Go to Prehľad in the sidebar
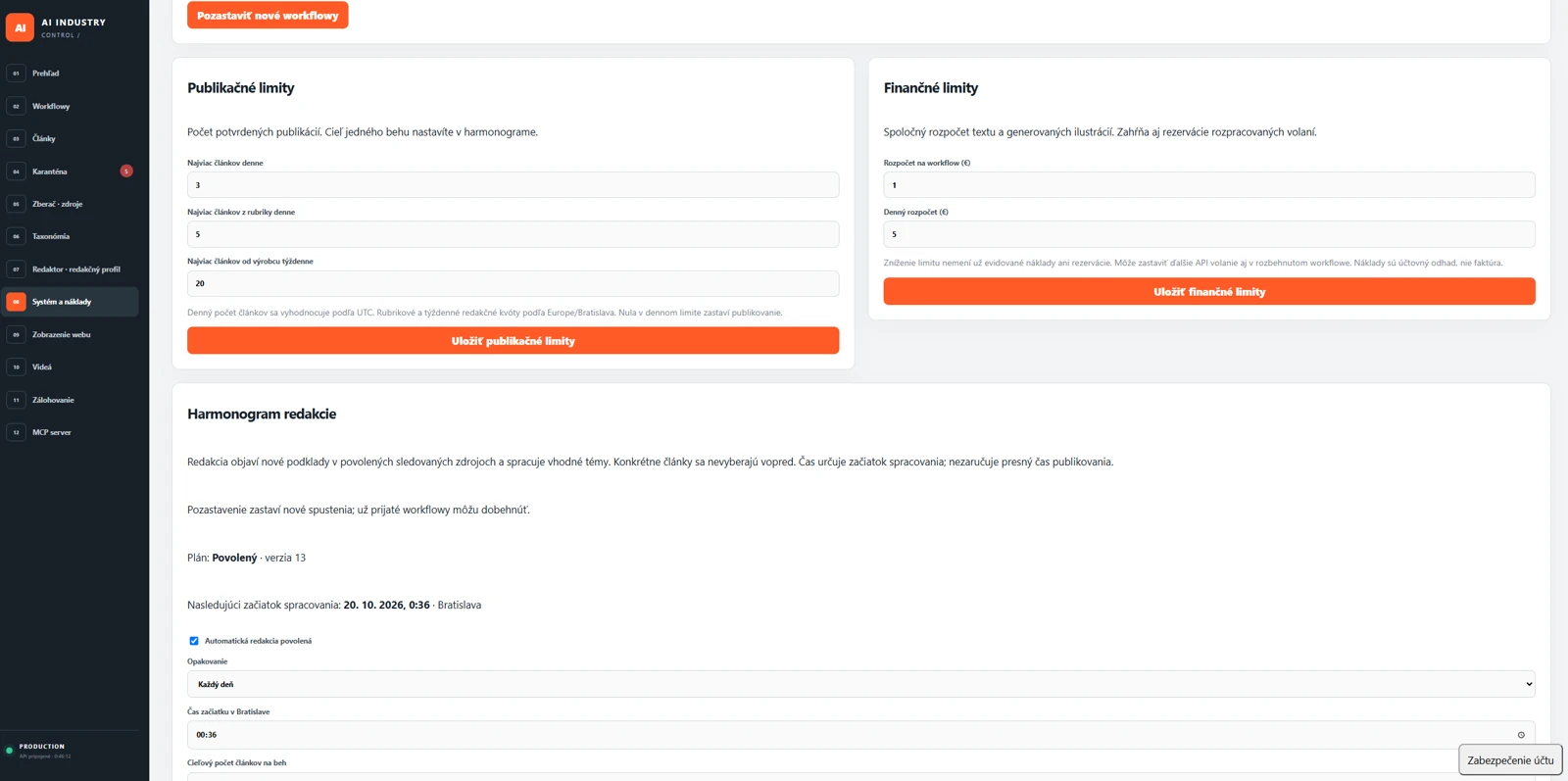 pyautogui.click(x=45, y=73)
